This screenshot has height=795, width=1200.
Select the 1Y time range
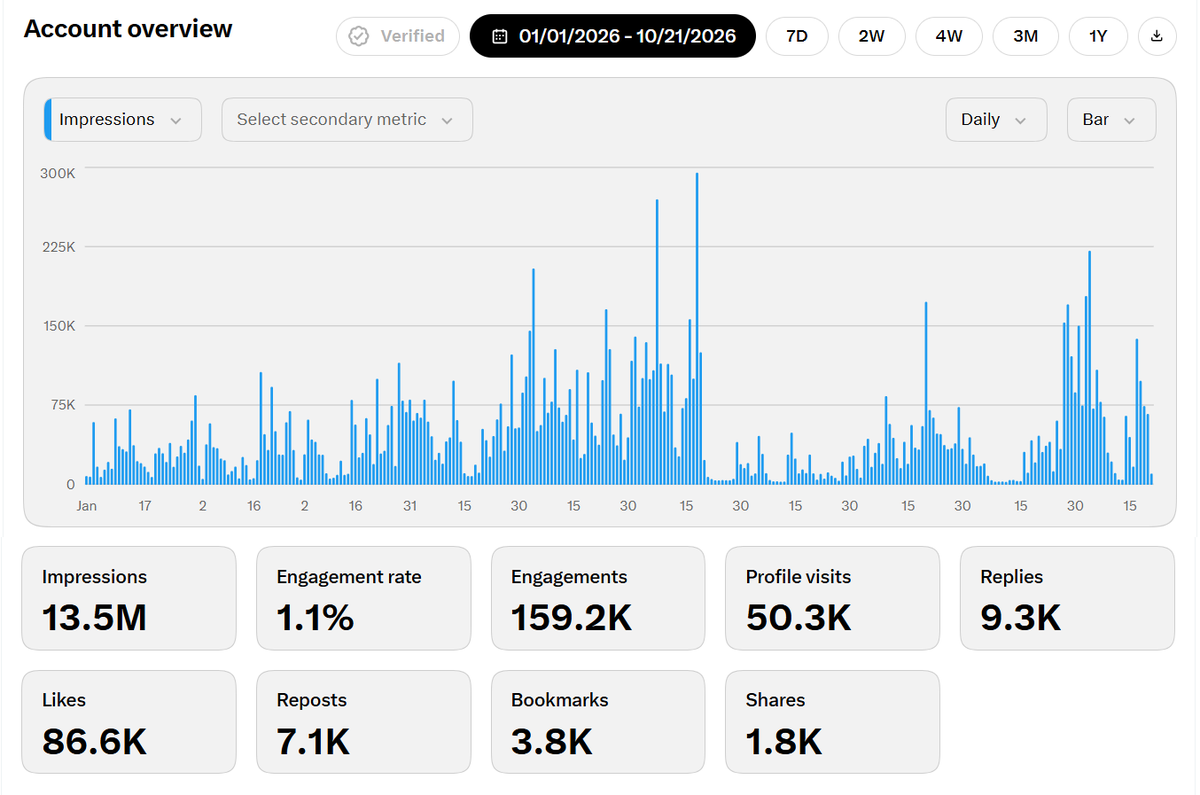1098,36
